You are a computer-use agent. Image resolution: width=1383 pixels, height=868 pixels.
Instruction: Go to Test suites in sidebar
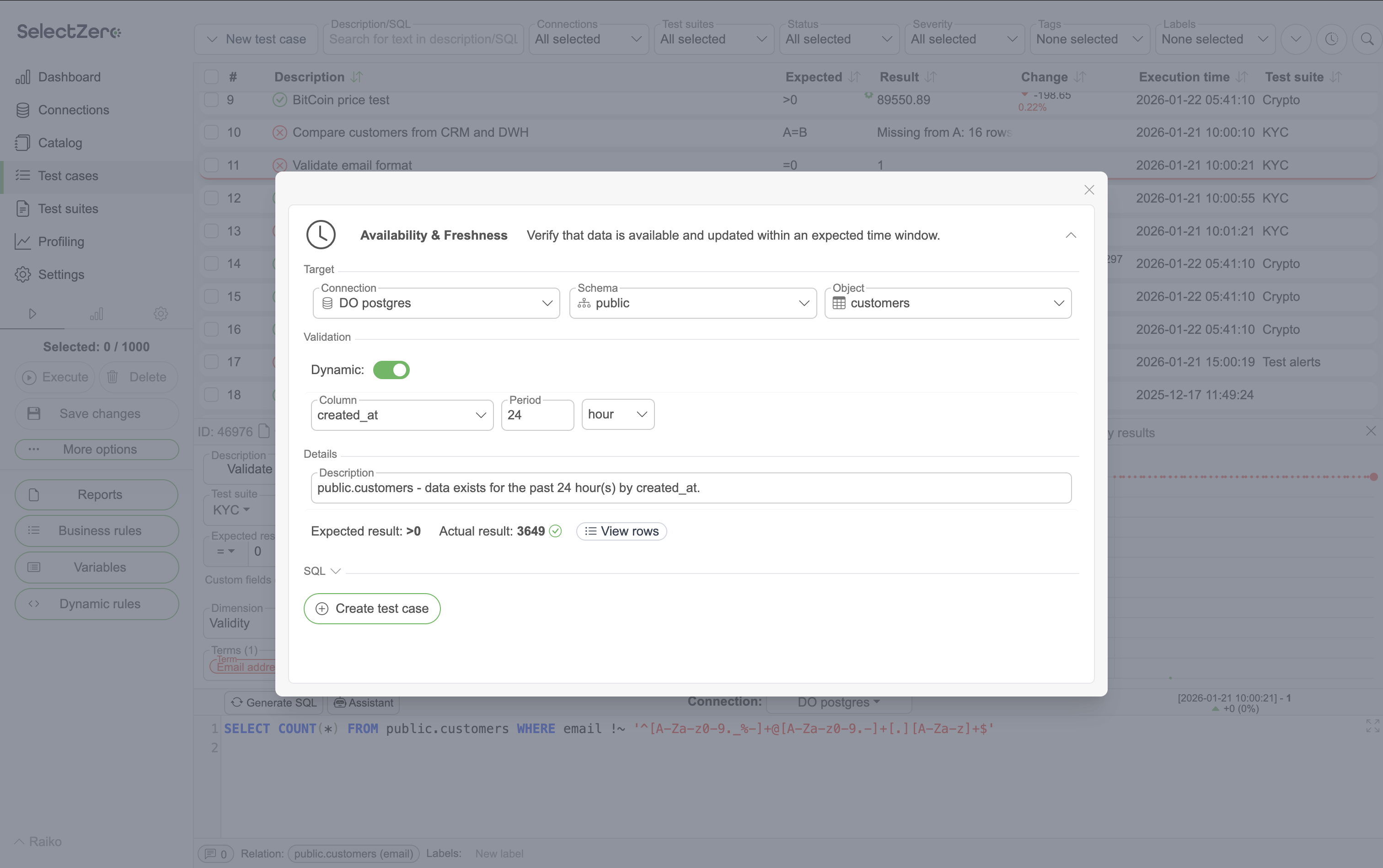pos(68,209)
